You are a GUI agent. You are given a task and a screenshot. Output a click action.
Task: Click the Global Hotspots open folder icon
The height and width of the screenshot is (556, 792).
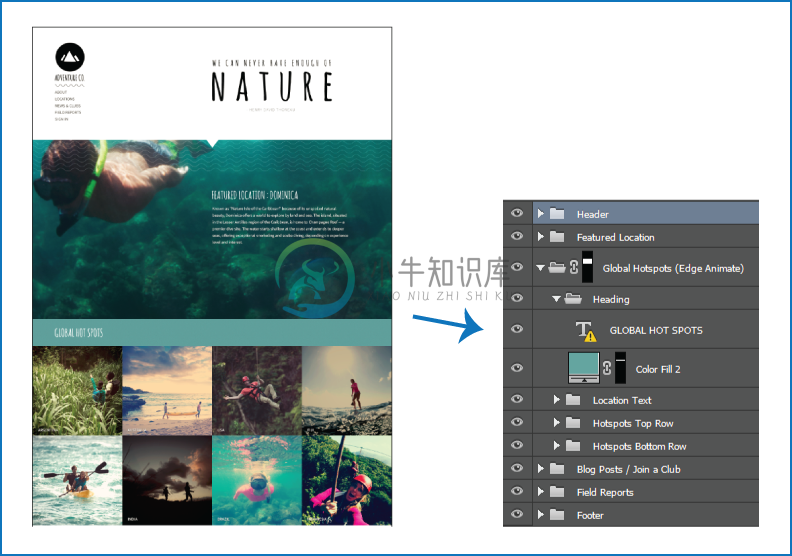point(557,267)
